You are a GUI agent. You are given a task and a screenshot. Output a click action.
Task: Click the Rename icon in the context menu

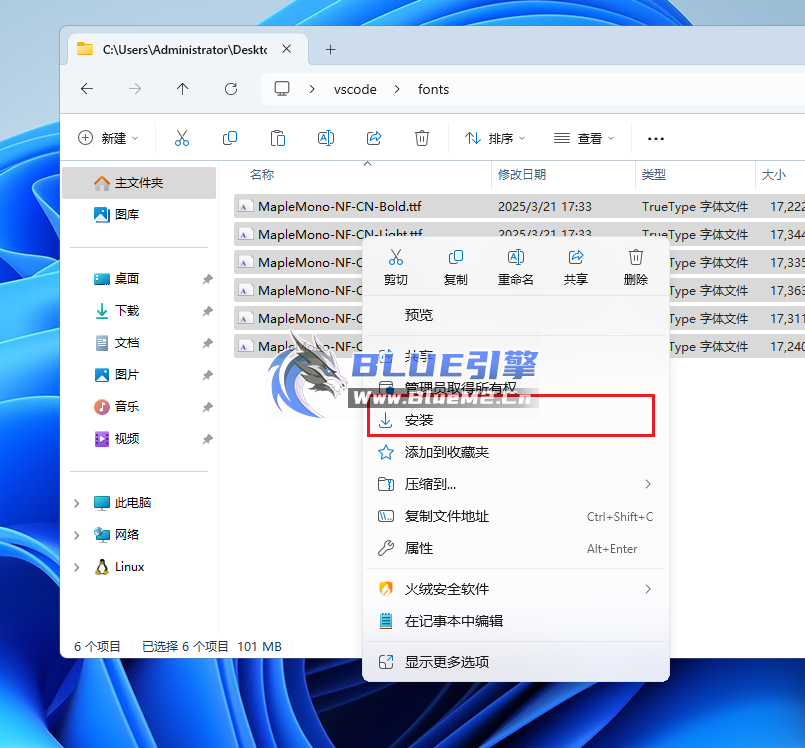tap(515, 265)
